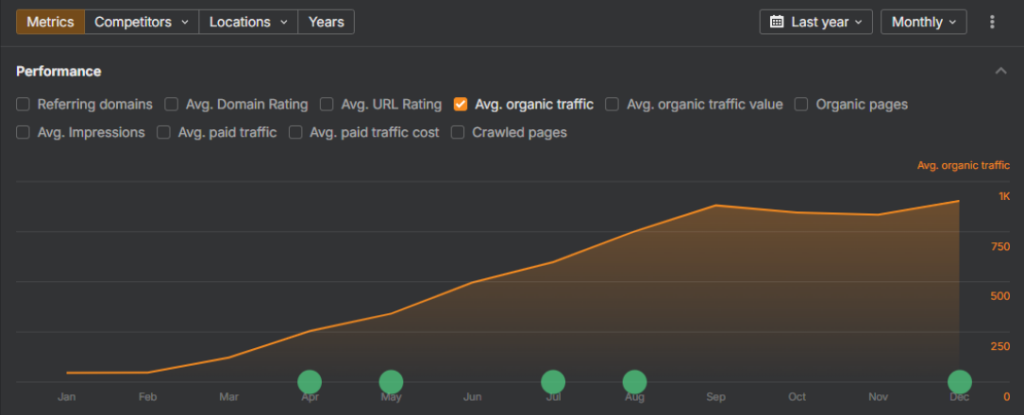Uncheck the Avg. organic traffic checkbox
The width and height of the screenshot is (1024, 415).
point(460,104)
